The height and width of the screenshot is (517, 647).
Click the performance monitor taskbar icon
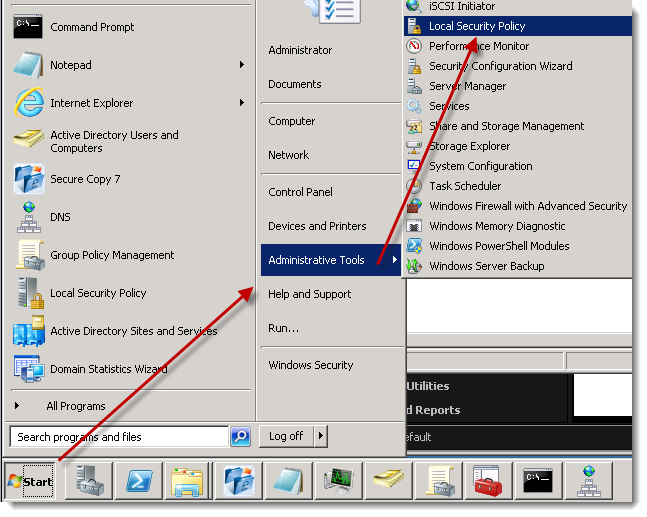click(339, 481)
